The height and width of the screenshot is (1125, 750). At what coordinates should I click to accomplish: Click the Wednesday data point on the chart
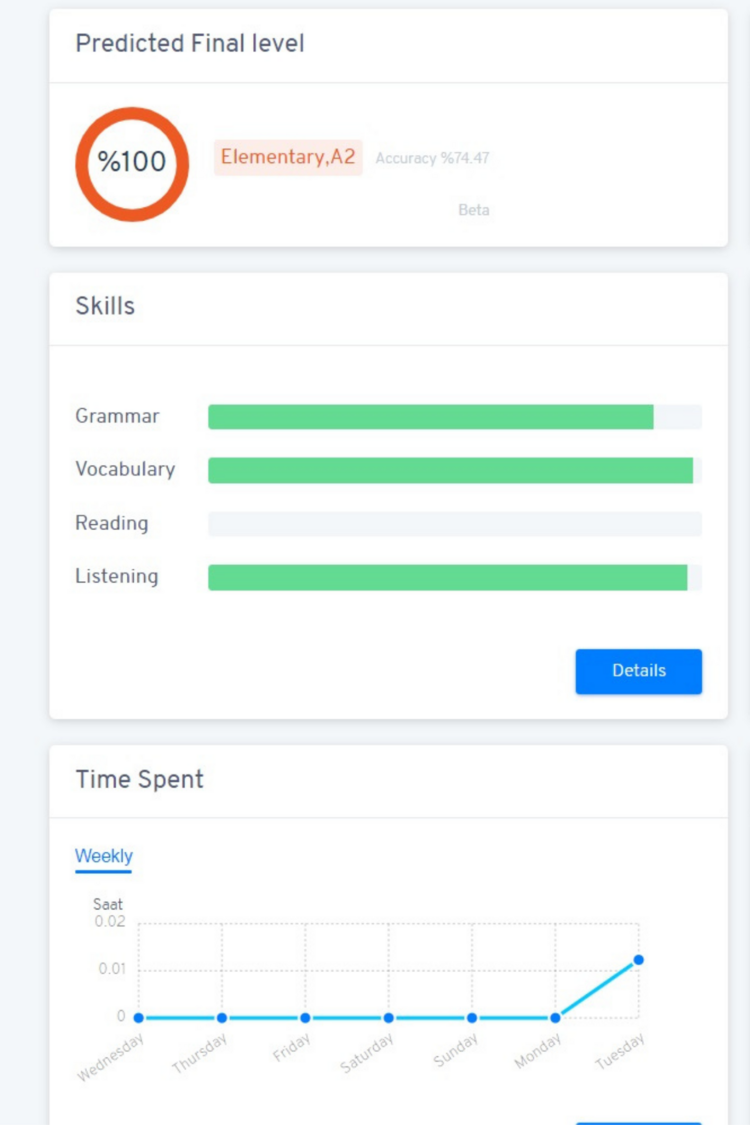[x=136, y=1017]
